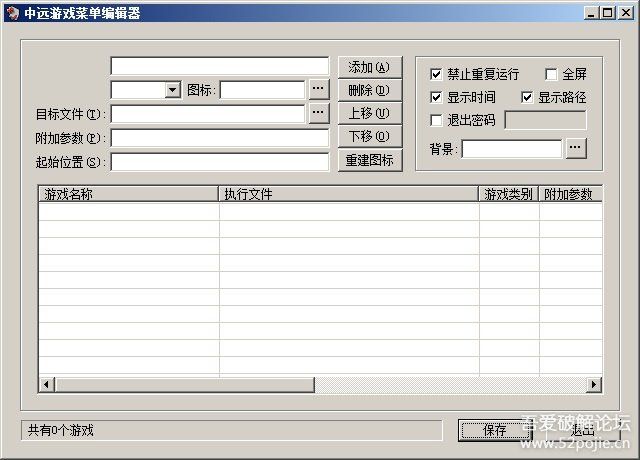Open the game category dropdown
Screen dimensions: 640x460
tap(172, 90)
